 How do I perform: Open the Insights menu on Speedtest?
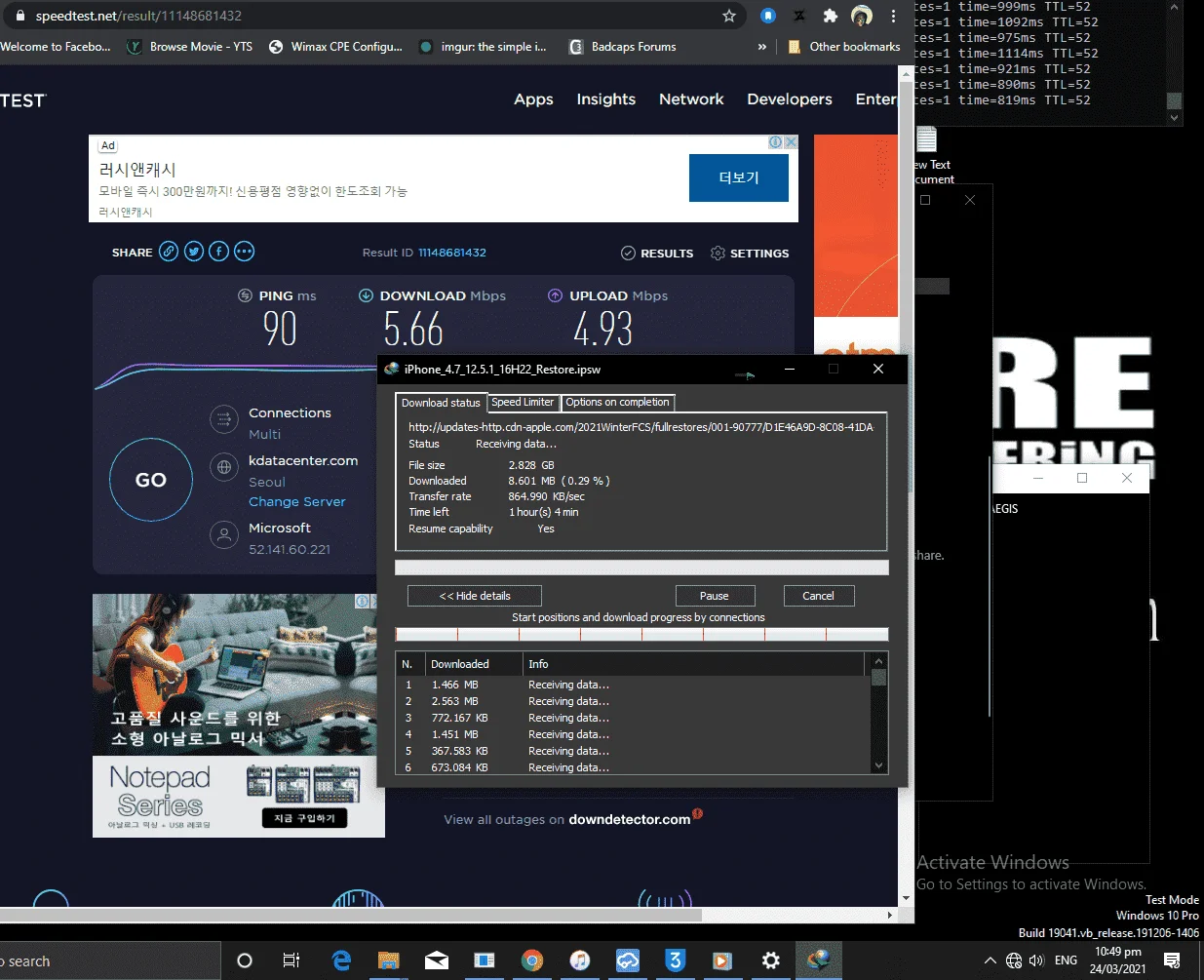click(x=605, y=98)
